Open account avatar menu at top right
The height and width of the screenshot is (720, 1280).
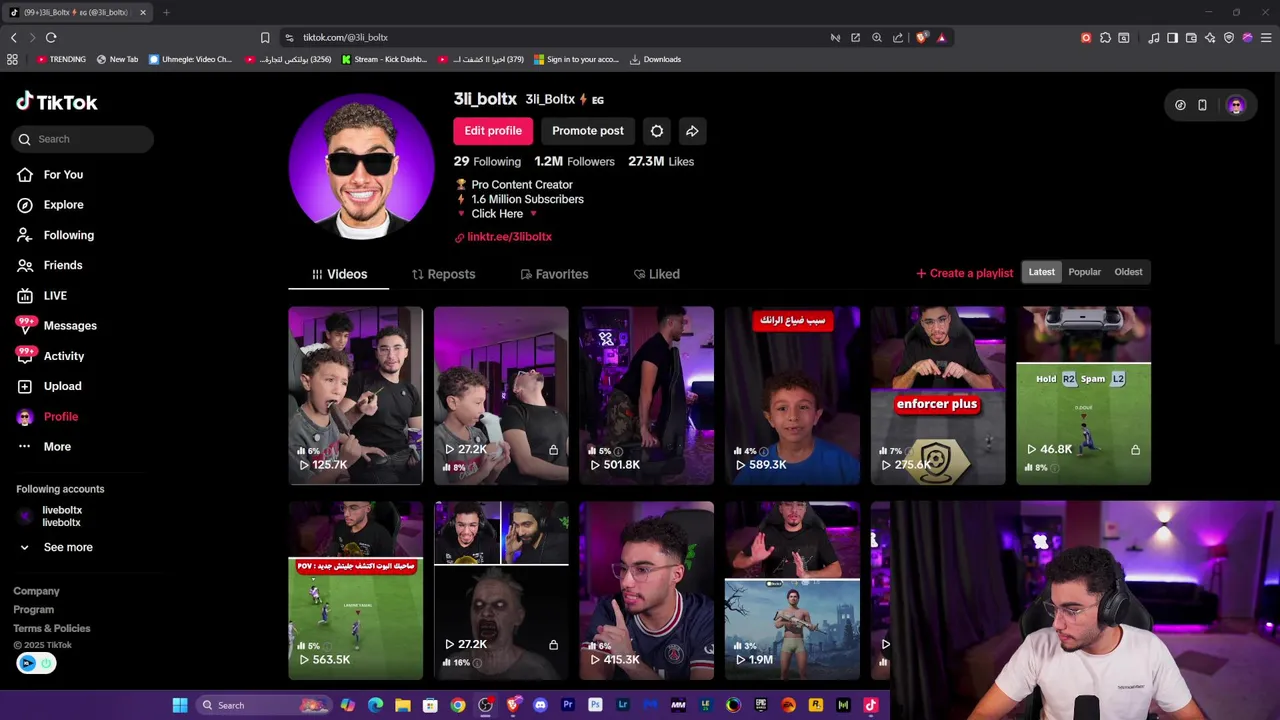tap(1236, 105)
